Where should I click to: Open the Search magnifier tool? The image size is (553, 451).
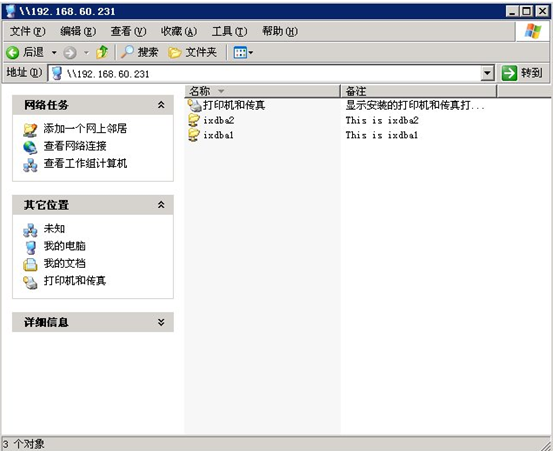(x=139, y=53)
